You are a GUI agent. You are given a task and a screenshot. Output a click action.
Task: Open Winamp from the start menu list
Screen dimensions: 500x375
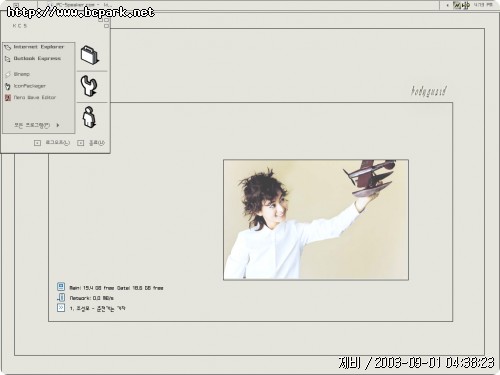click(x=22, y=74)
